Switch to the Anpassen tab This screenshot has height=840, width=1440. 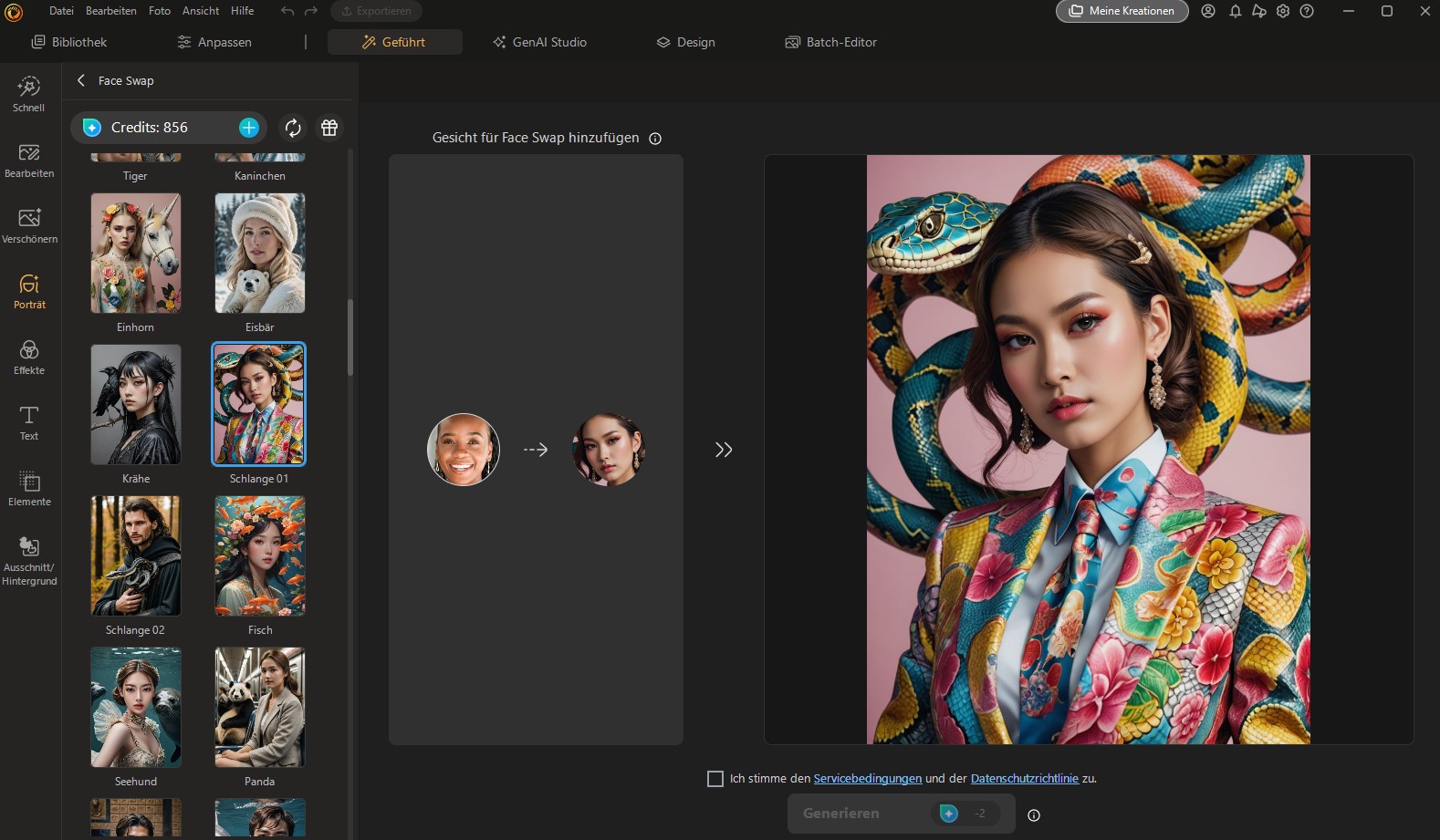click(x=214, y=42)
